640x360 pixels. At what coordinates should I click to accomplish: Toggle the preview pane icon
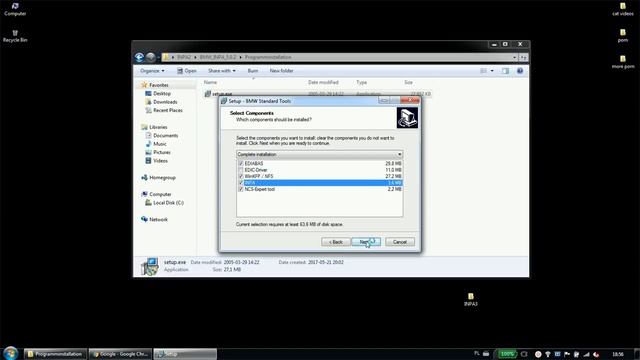[505, 71]
